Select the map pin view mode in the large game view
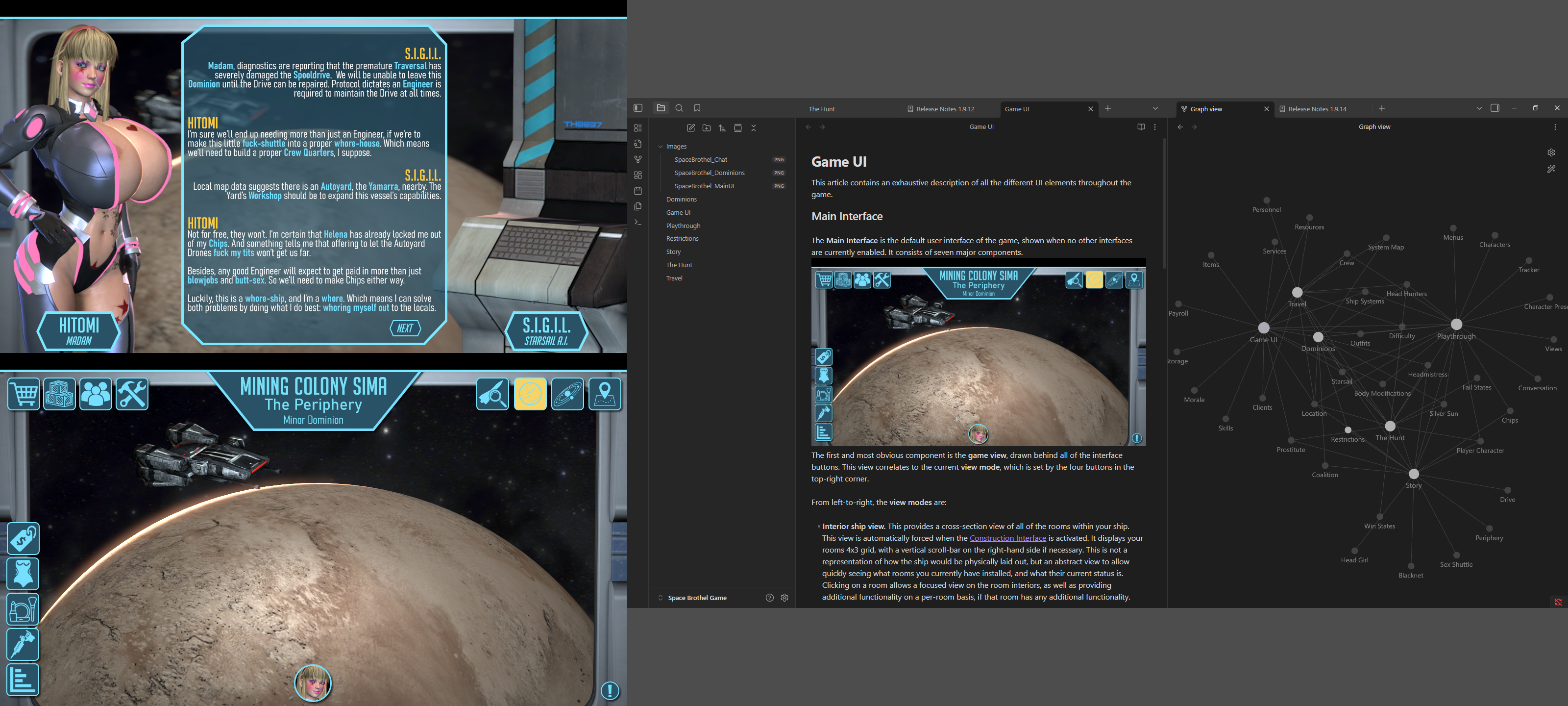This screenshot has height=706, width=1568. (x=605, y=394)
